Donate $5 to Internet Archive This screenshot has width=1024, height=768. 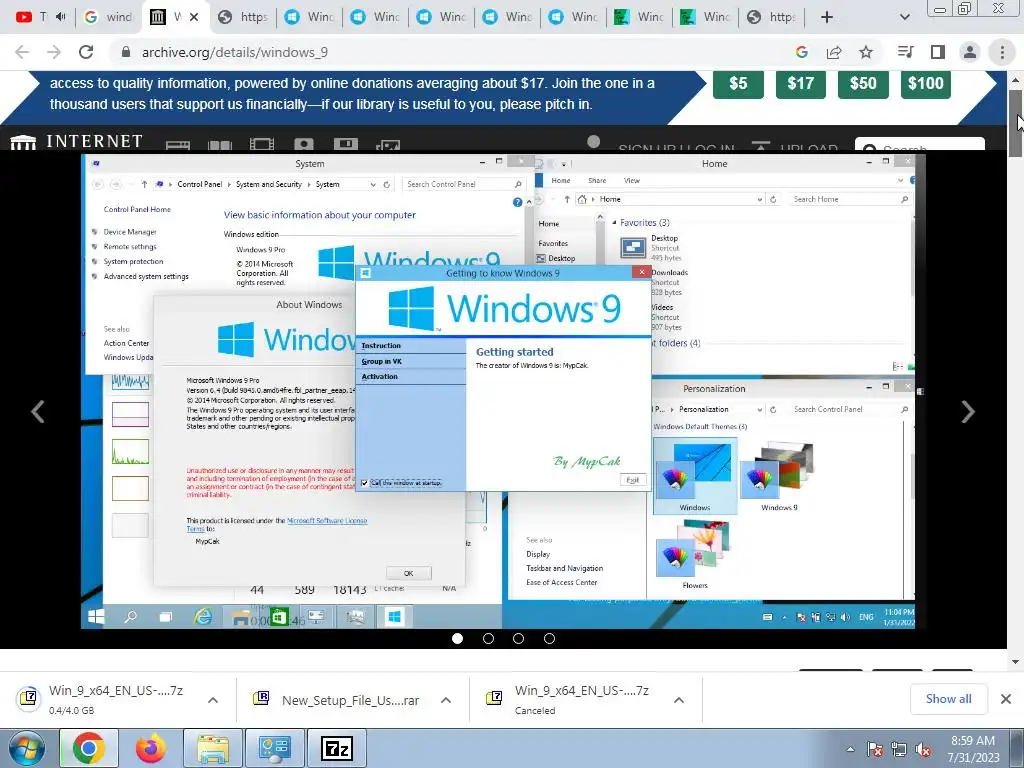click(738, 84)
